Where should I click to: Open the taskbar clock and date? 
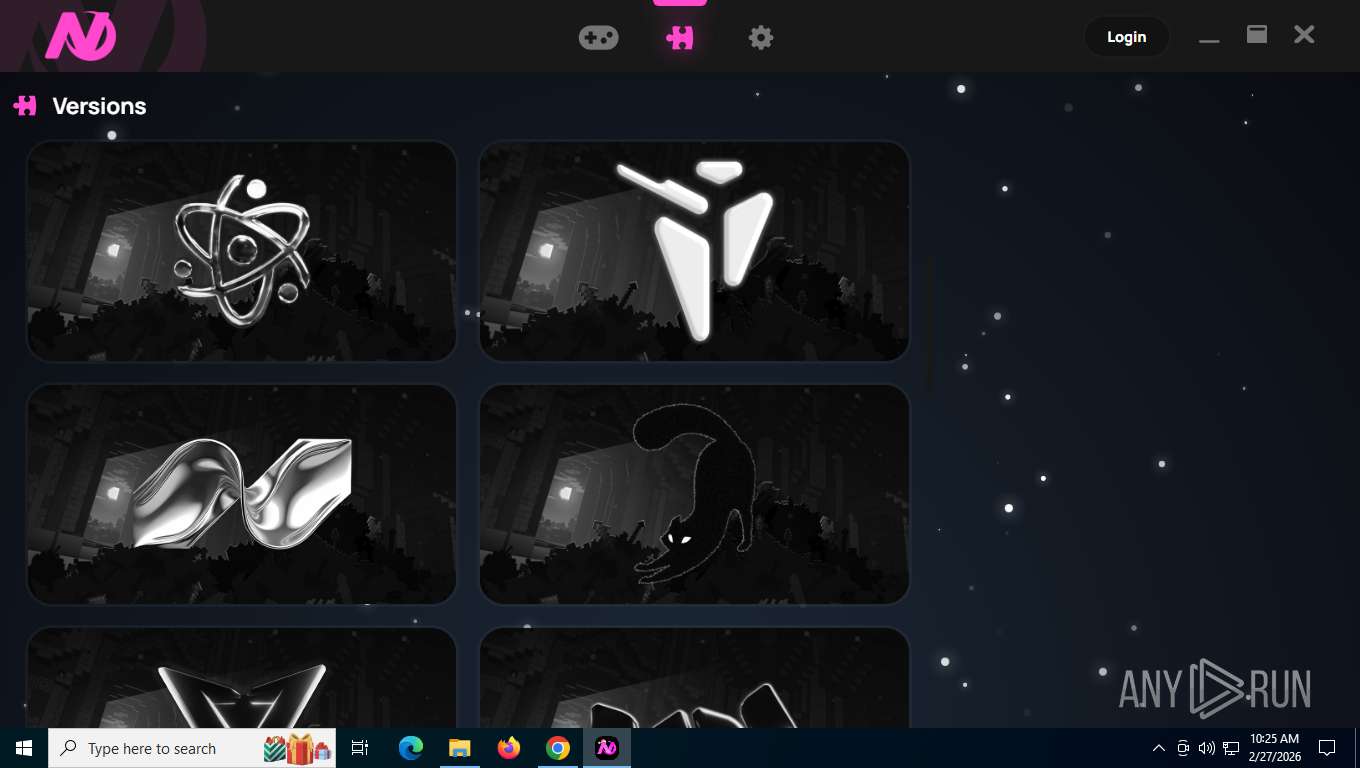tap(1275, 748)
